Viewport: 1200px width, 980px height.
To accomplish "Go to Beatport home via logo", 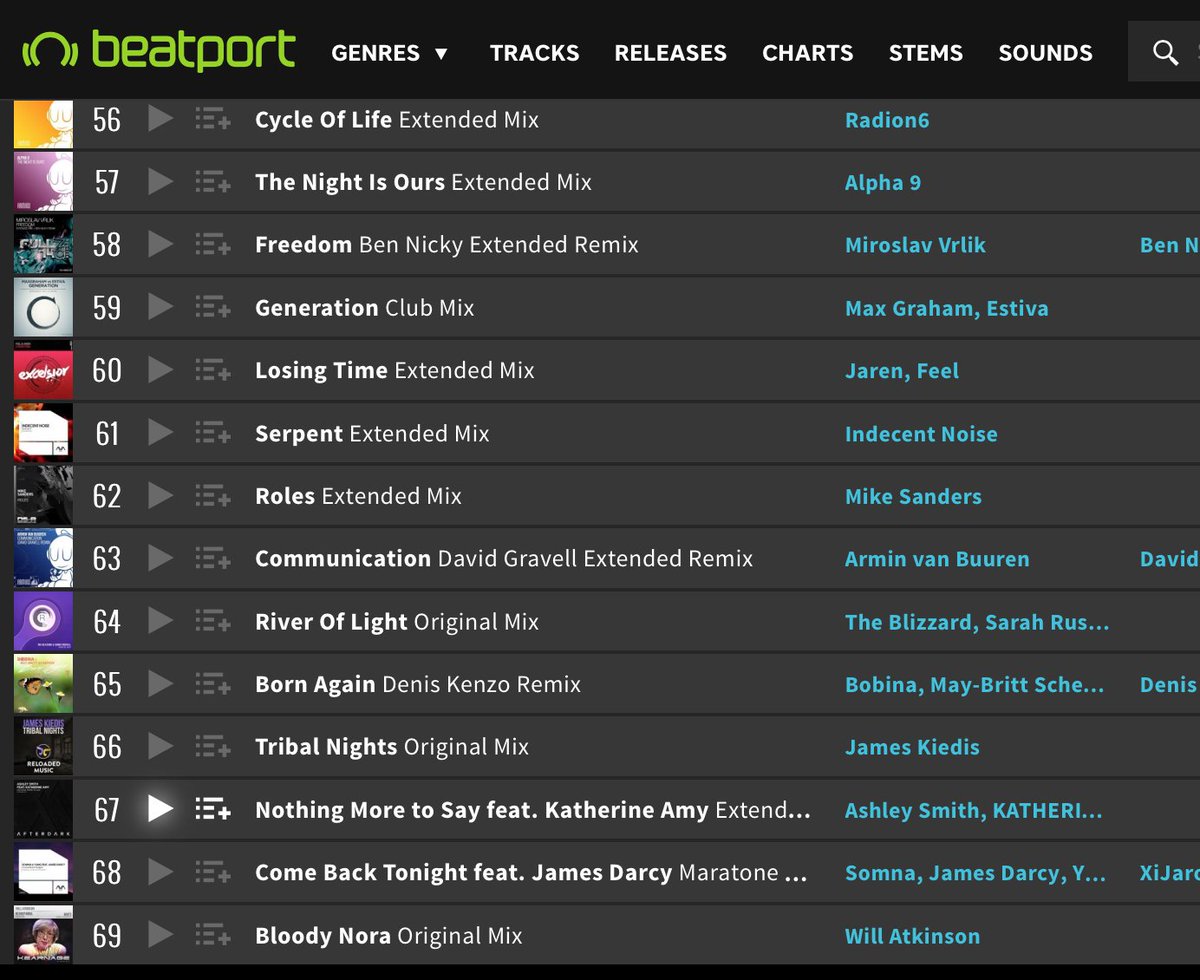I will [x=159, y=50].
